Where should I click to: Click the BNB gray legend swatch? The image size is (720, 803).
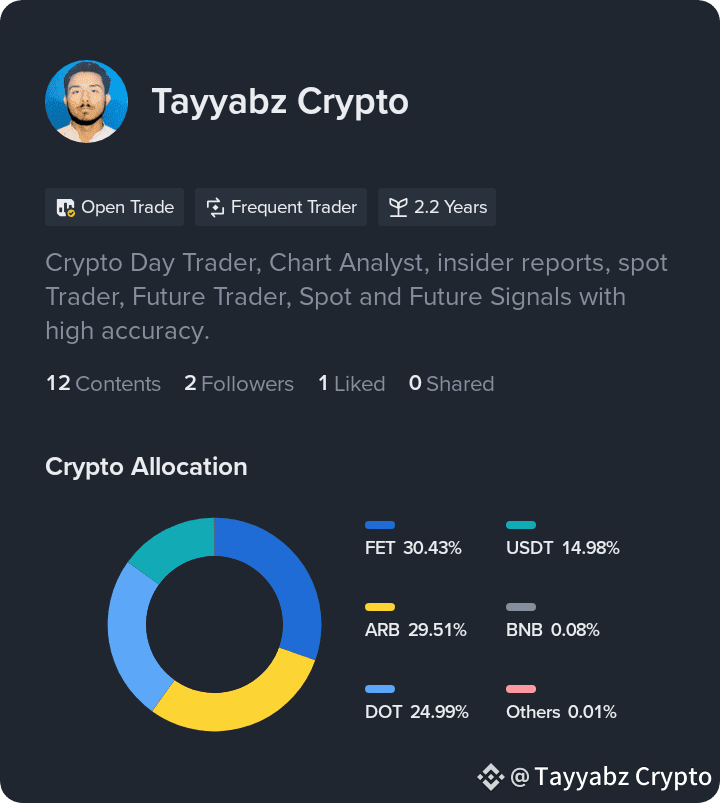tap(521, 607)
